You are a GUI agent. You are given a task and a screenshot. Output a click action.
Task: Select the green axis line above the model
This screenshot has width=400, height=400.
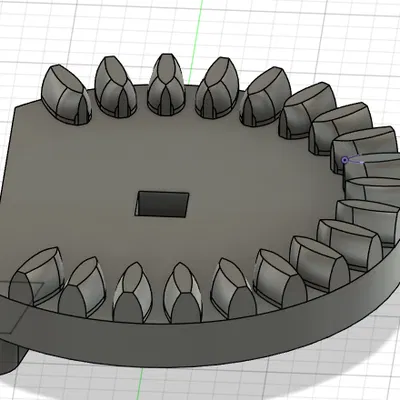(x=196, y=41)
